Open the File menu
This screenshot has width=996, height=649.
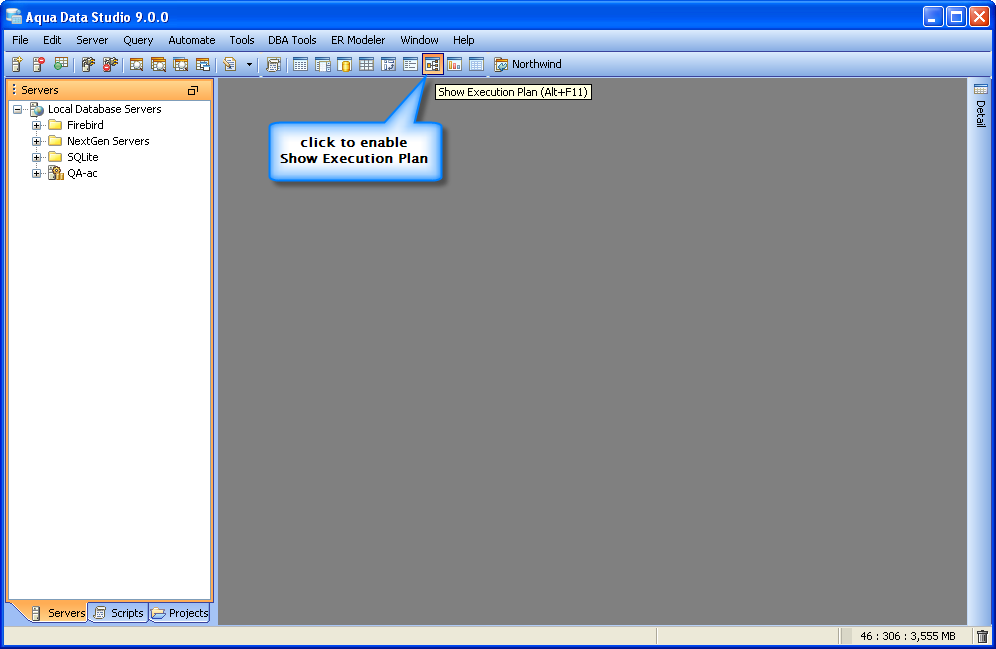coord(20,40)
